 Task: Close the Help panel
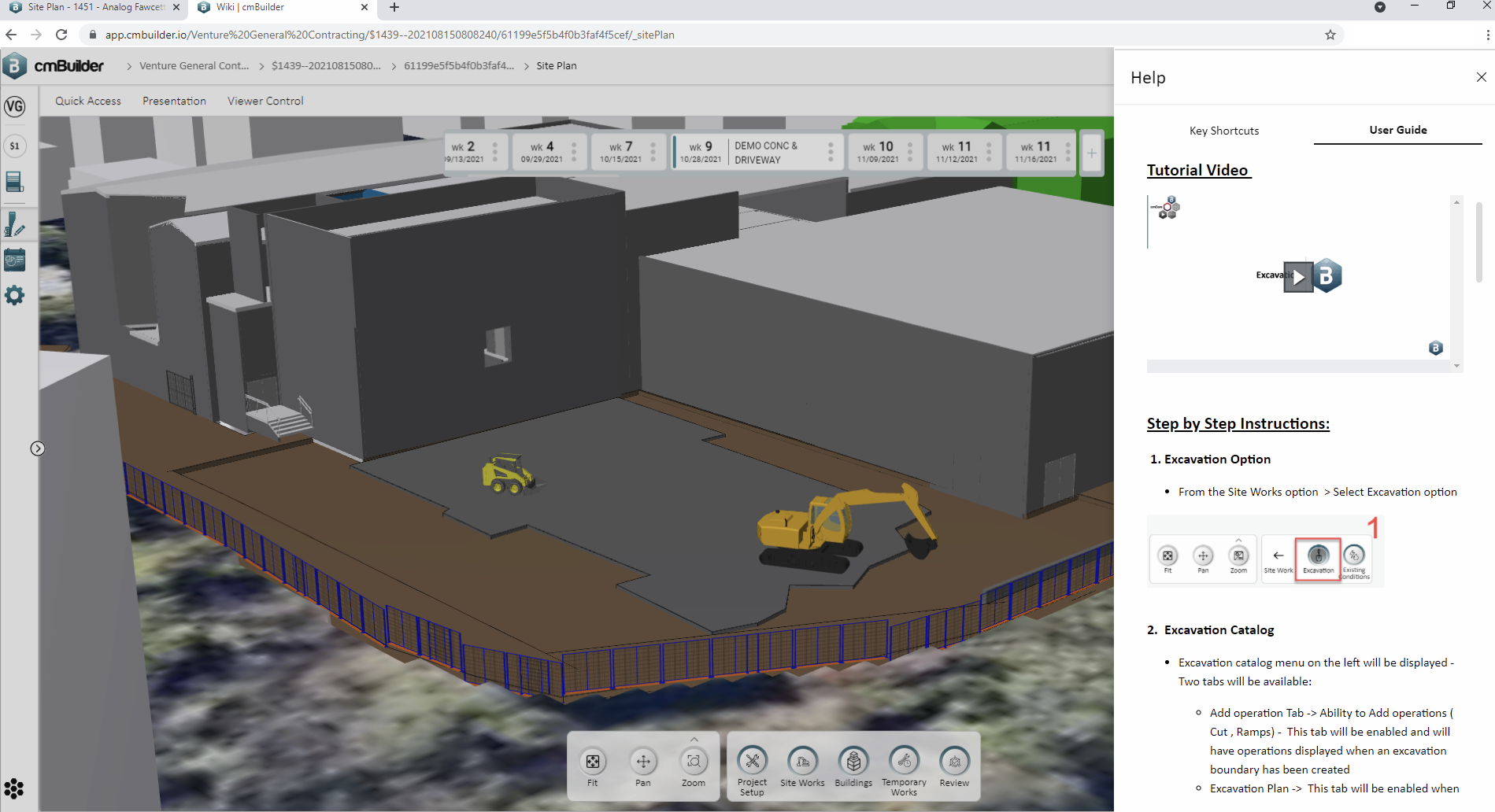[x=1481, y=77]
